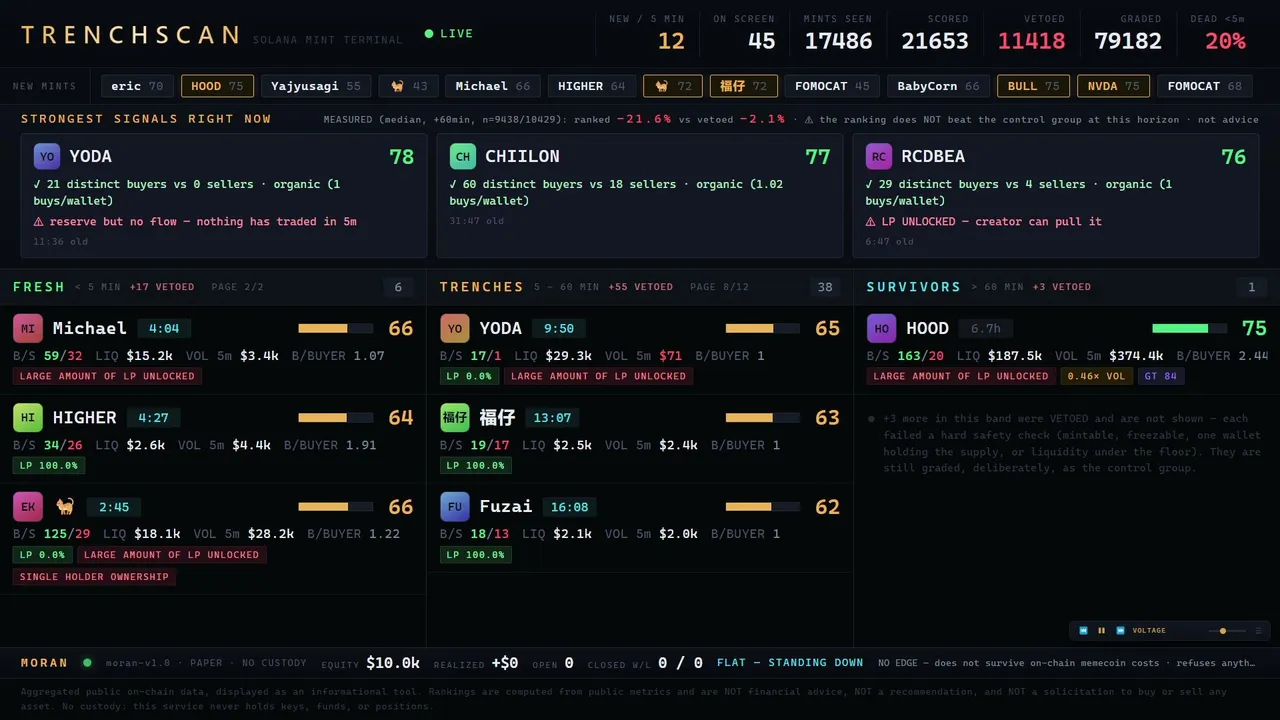Image resolution: width=1280 pixels, height=720 pixels.
Task: Click the YO avatar in the Trenches YODA row
Action: (455, 328)
